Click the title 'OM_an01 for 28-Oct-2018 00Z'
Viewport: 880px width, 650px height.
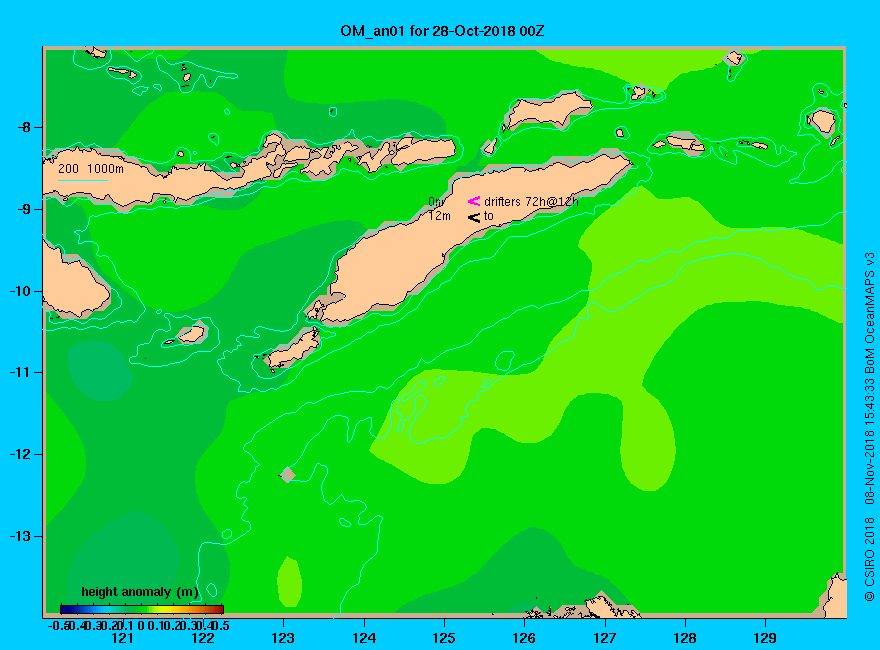(x=442, y=31)
